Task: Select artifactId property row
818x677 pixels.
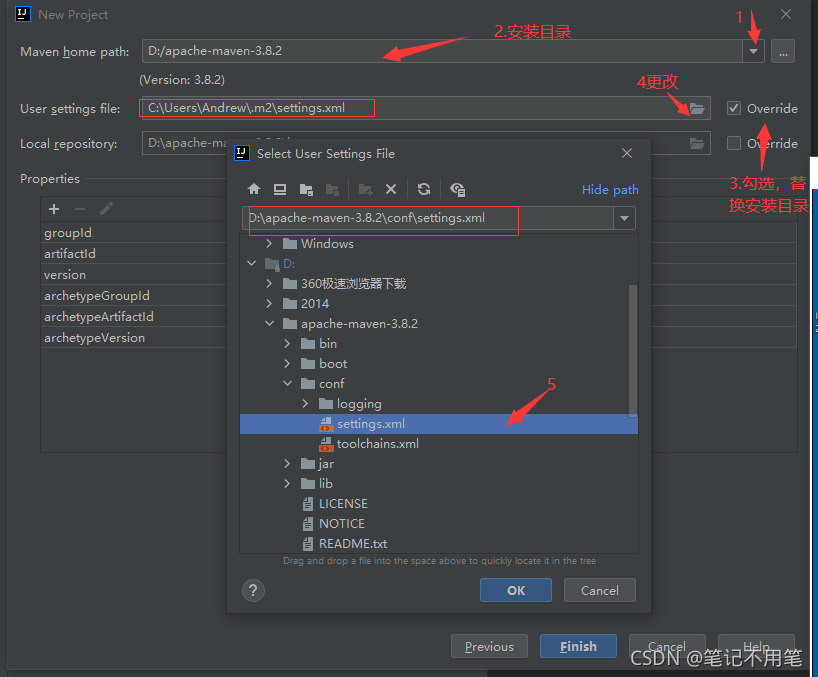Action: 136,253
